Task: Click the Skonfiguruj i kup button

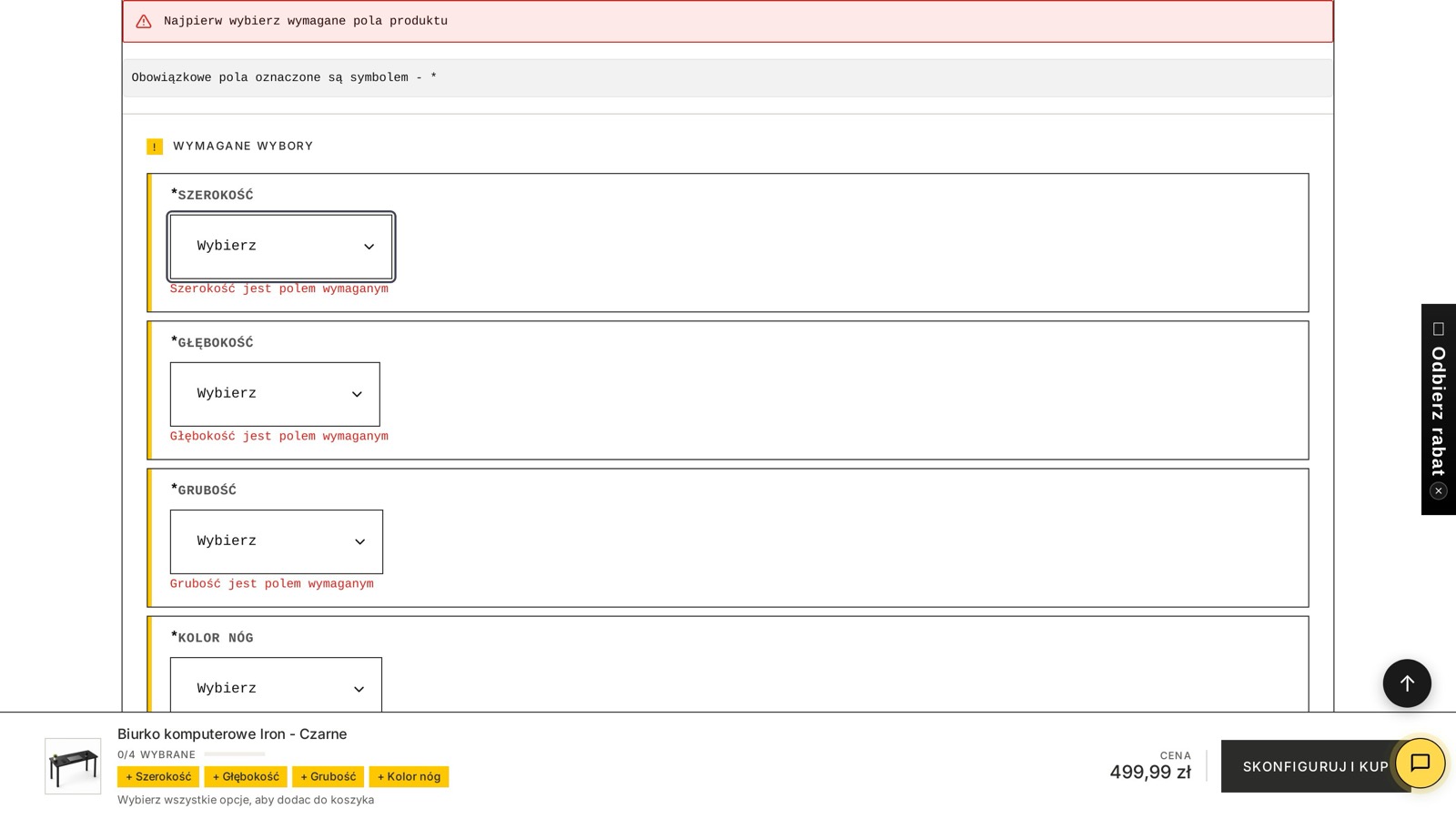Action: [1316, 766]
